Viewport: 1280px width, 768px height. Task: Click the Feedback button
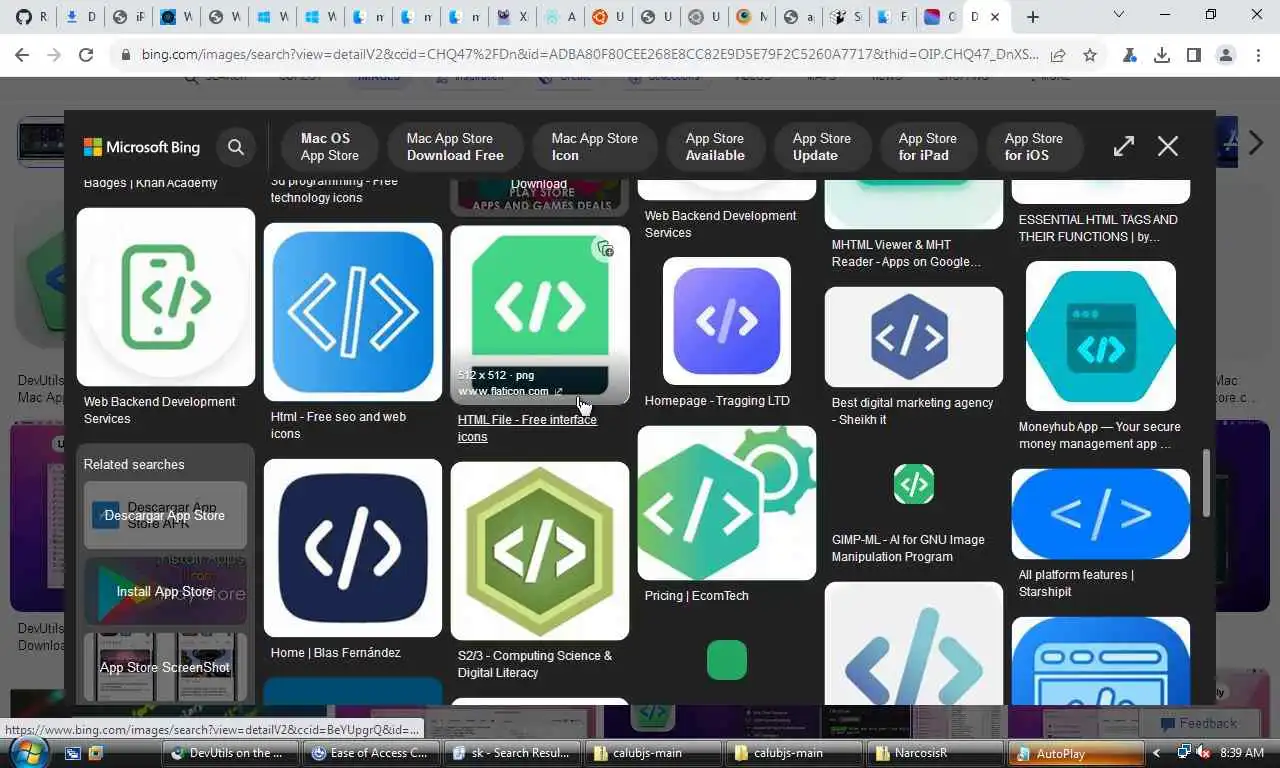[1198, 724]
